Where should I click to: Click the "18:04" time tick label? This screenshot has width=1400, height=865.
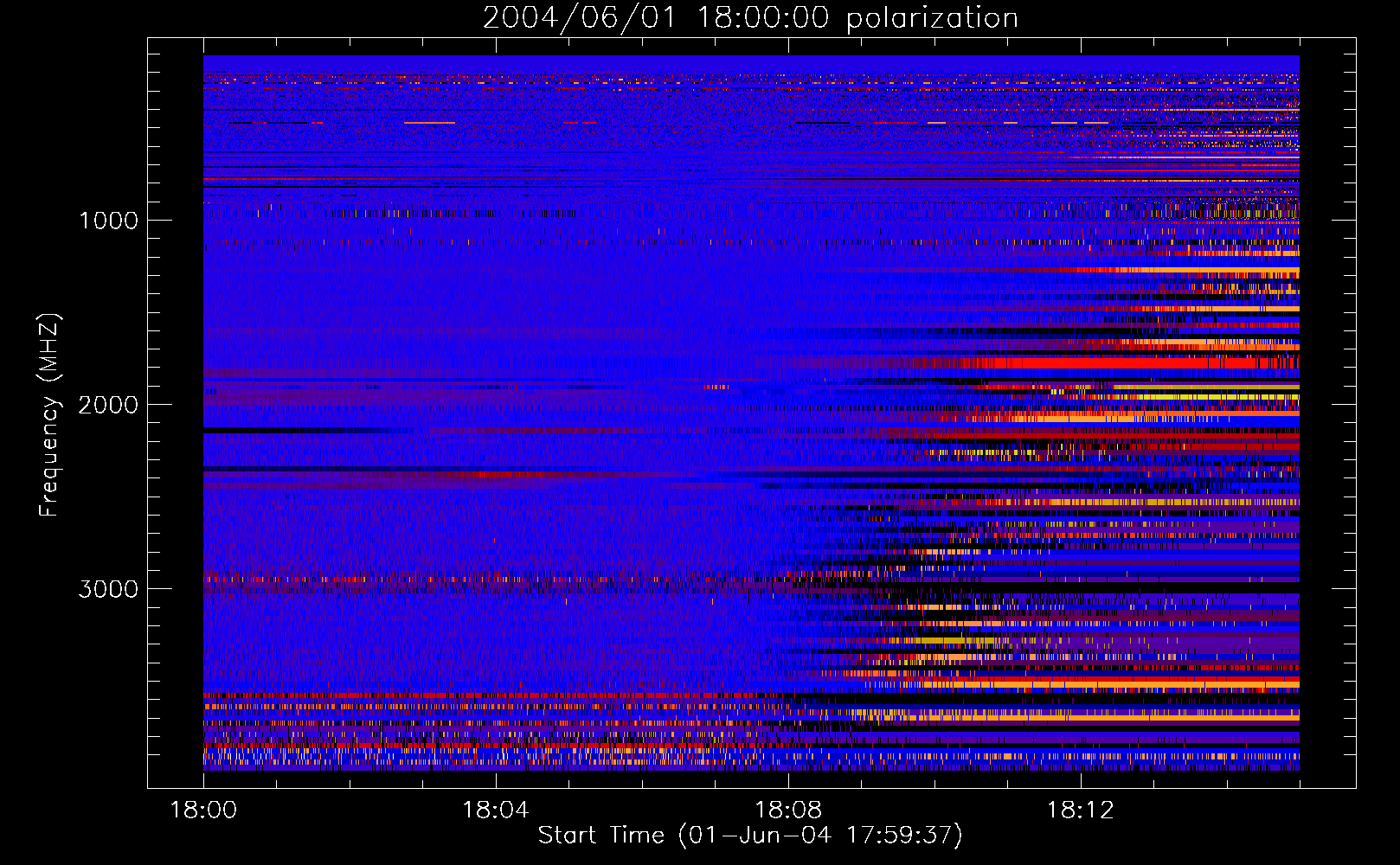(495, 811)
